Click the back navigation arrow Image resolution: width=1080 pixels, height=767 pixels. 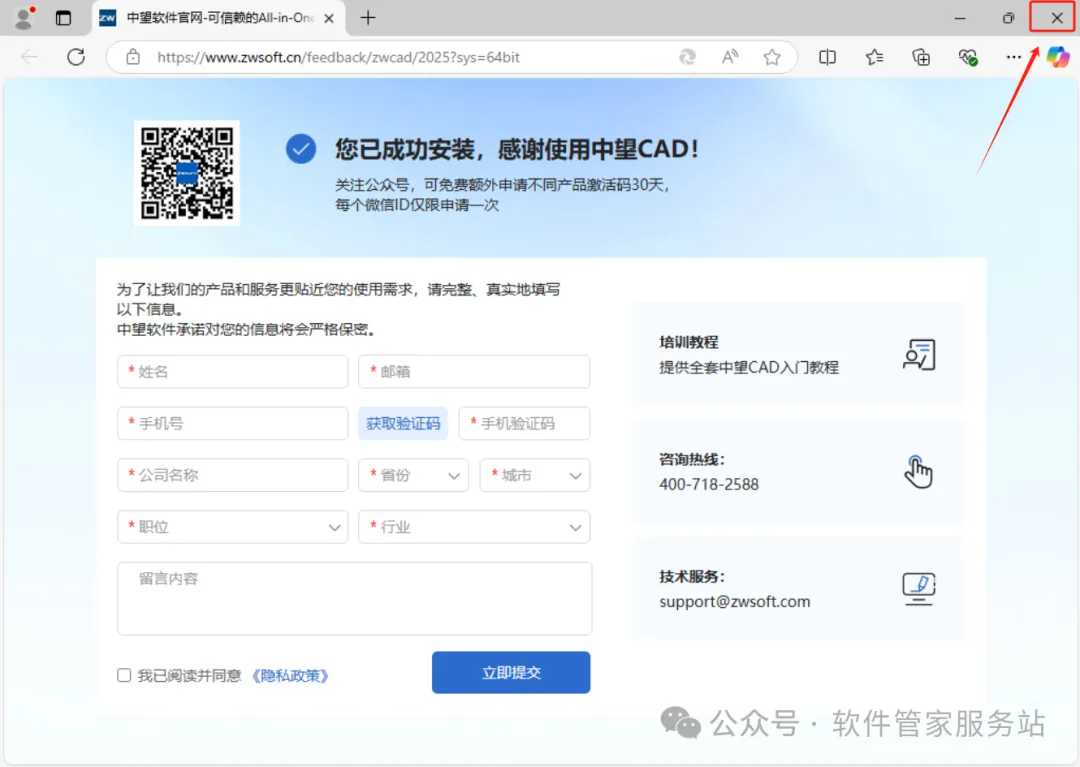click(x=30, y=57)
